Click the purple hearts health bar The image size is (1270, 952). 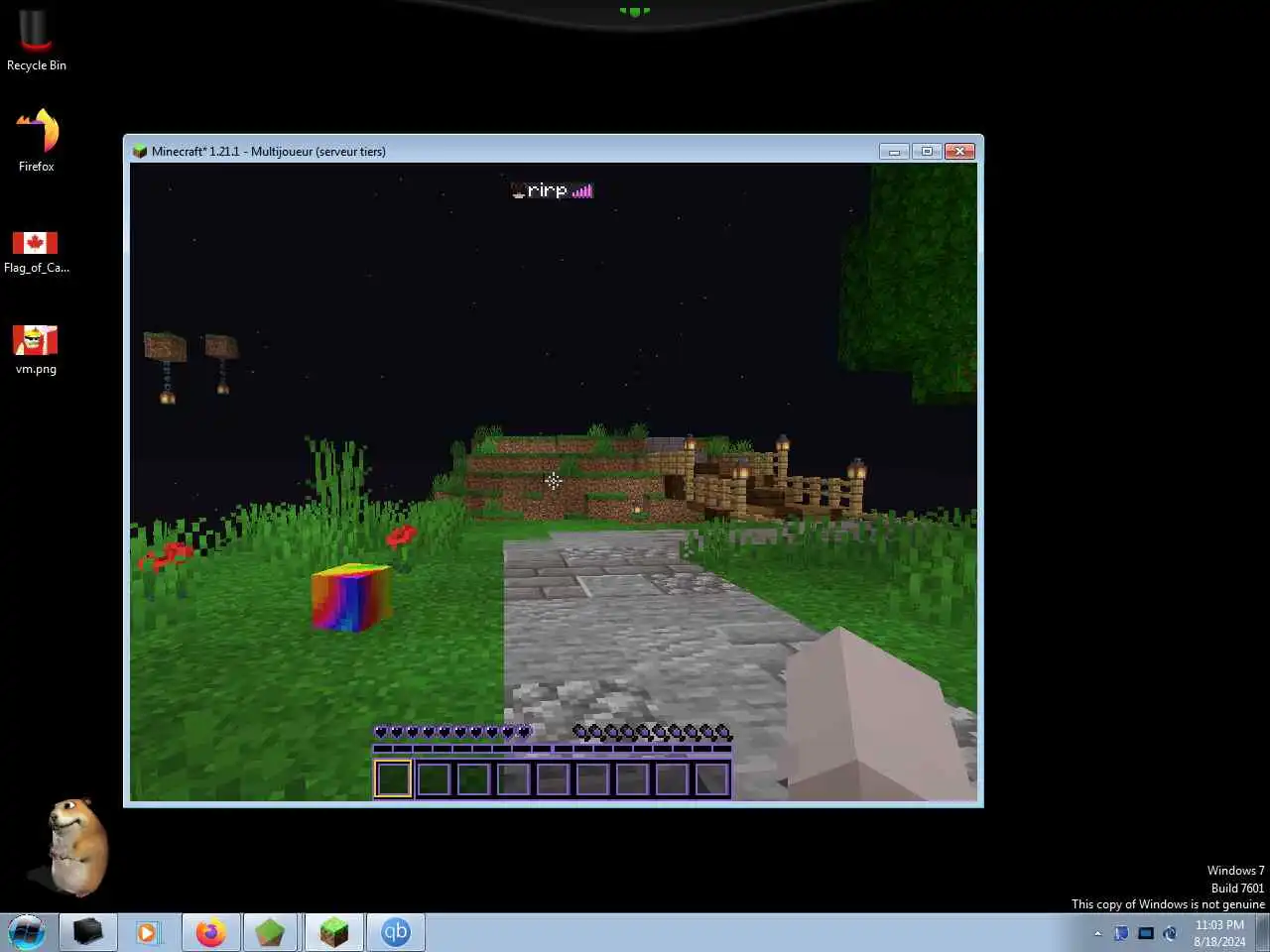pos(452,732)
